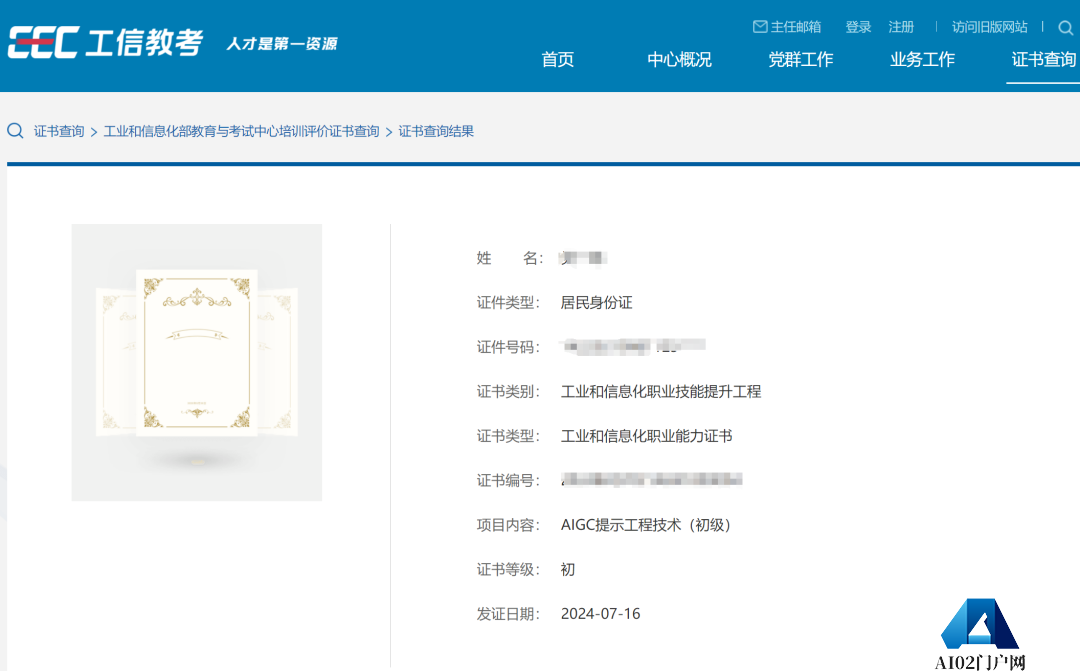Viewport: 1080px width, 671px height.
Task: Select the 证书查询 navigation tab
Action: point(1043,59)
